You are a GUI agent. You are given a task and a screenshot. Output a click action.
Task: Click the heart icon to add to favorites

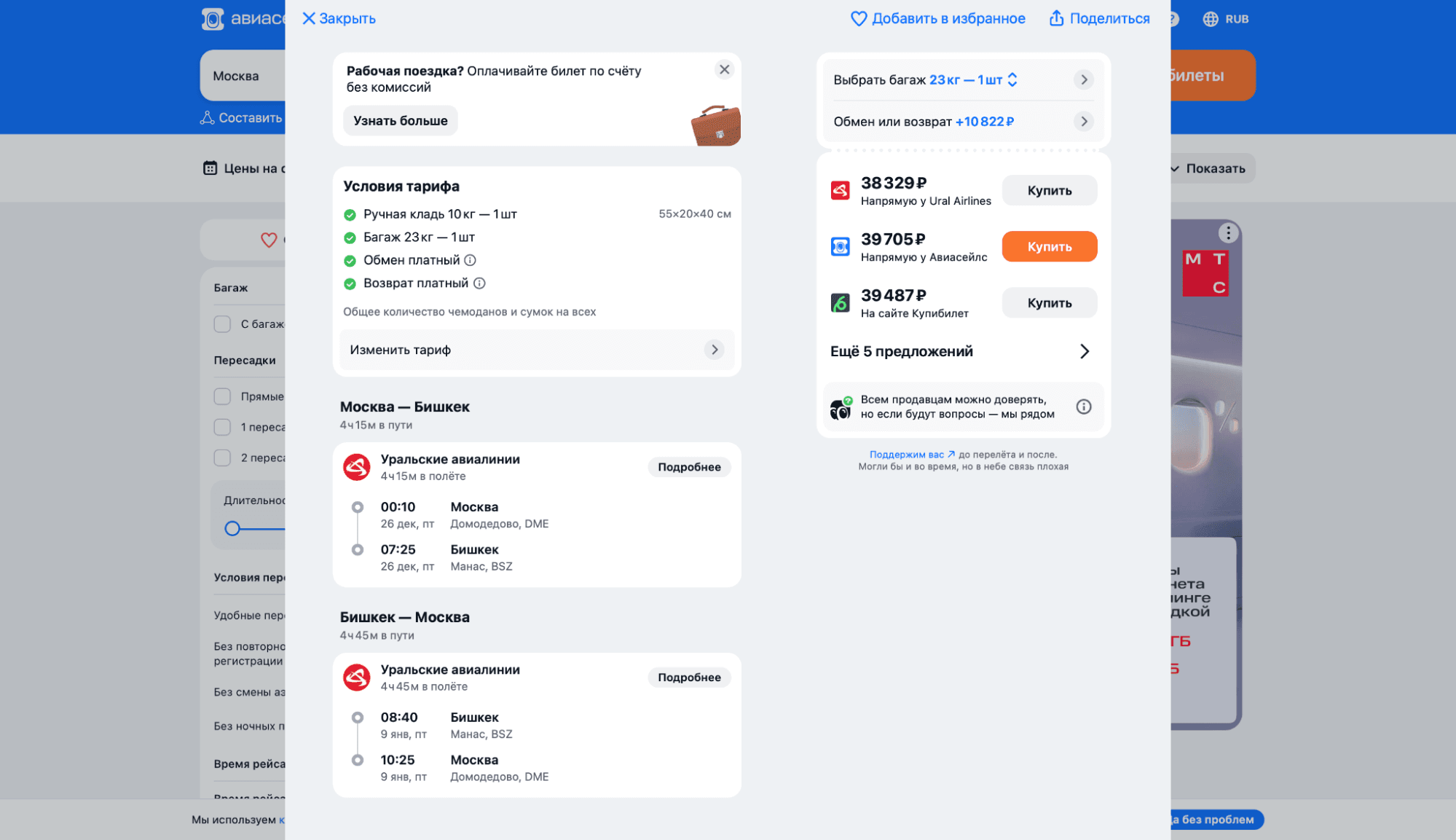[859, 19]
